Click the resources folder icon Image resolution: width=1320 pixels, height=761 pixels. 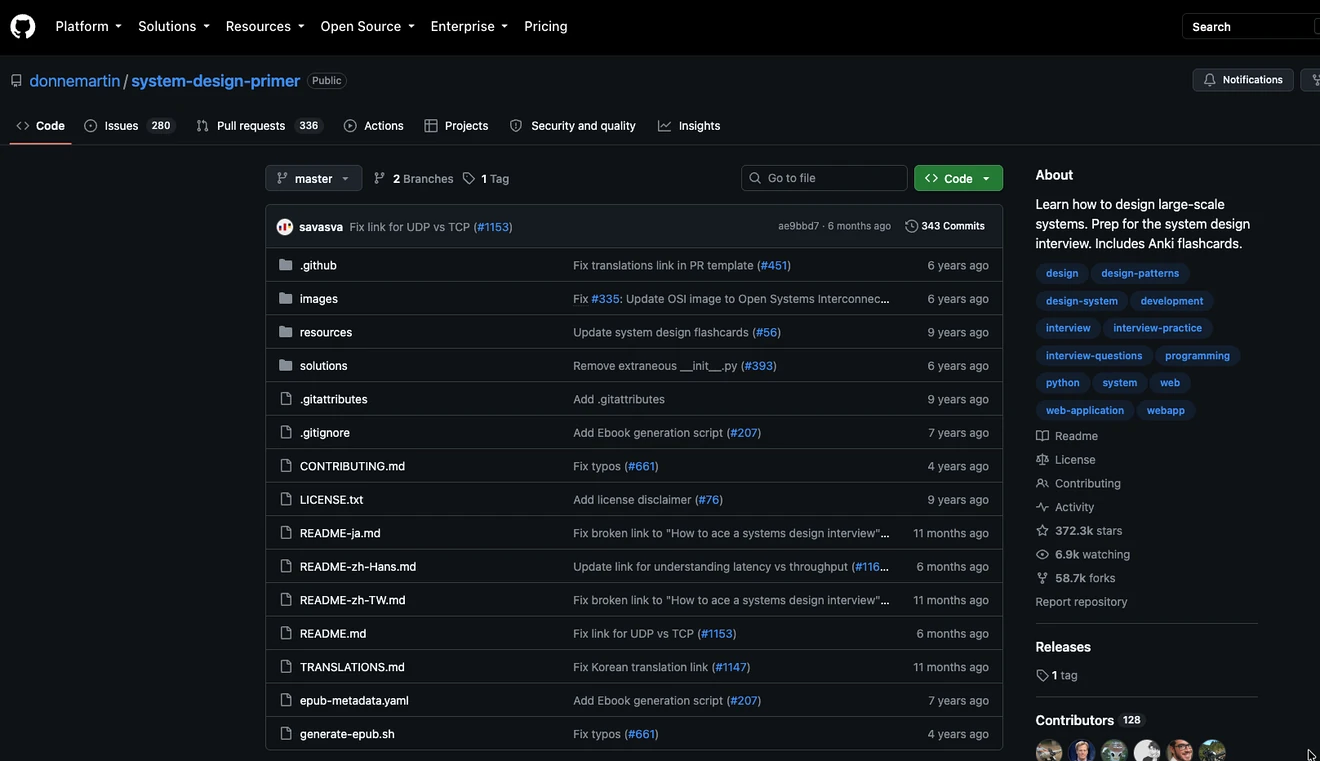286,332
